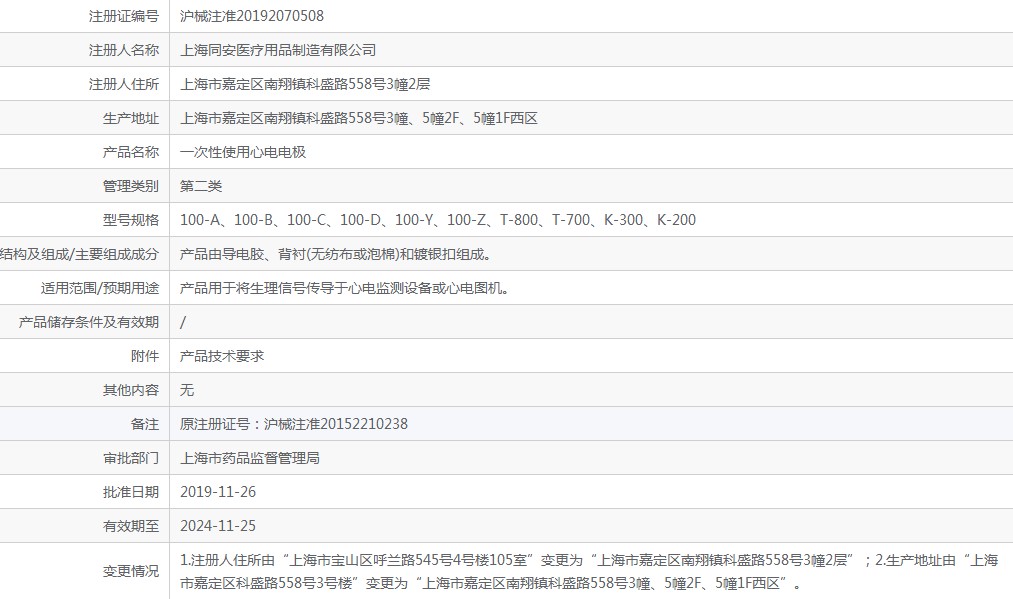Click the label 变更情况
Screen dimensions: 1013x599
coord(131,571)
